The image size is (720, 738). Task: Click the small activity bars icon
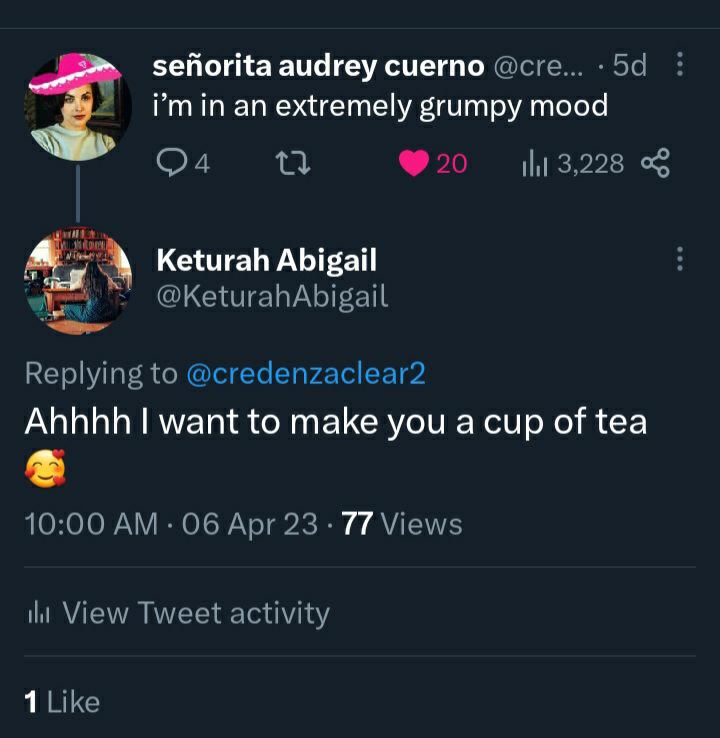[x=39, y=613]
